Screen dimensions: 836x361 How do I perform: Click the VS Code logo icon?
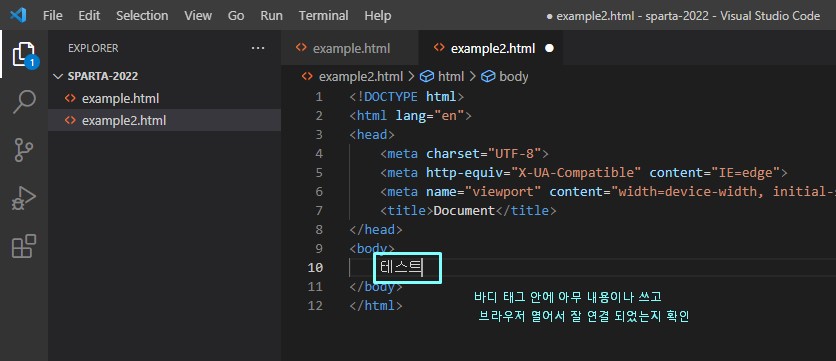coord(18,15)
